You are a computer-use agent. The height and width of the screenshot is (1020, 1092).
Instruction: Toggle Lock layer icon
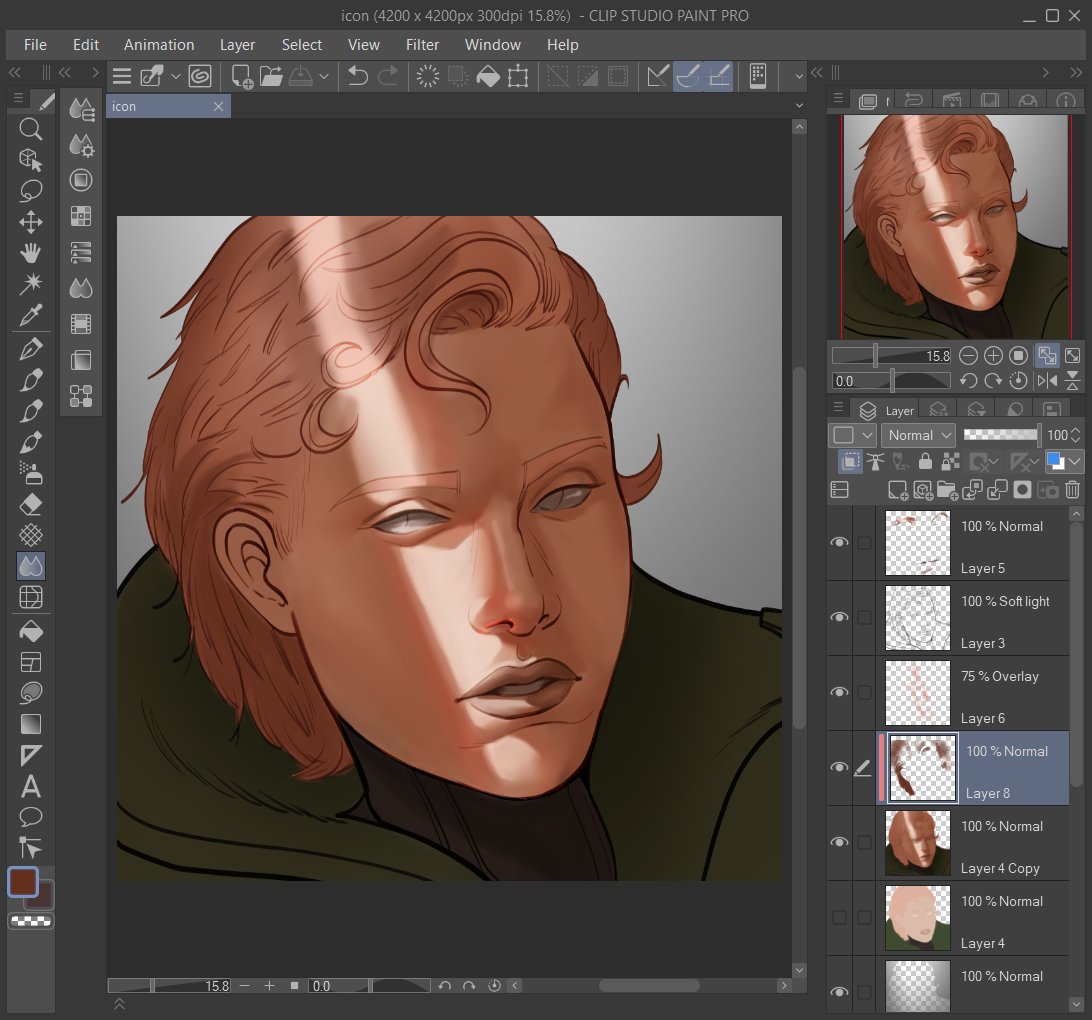925,461
